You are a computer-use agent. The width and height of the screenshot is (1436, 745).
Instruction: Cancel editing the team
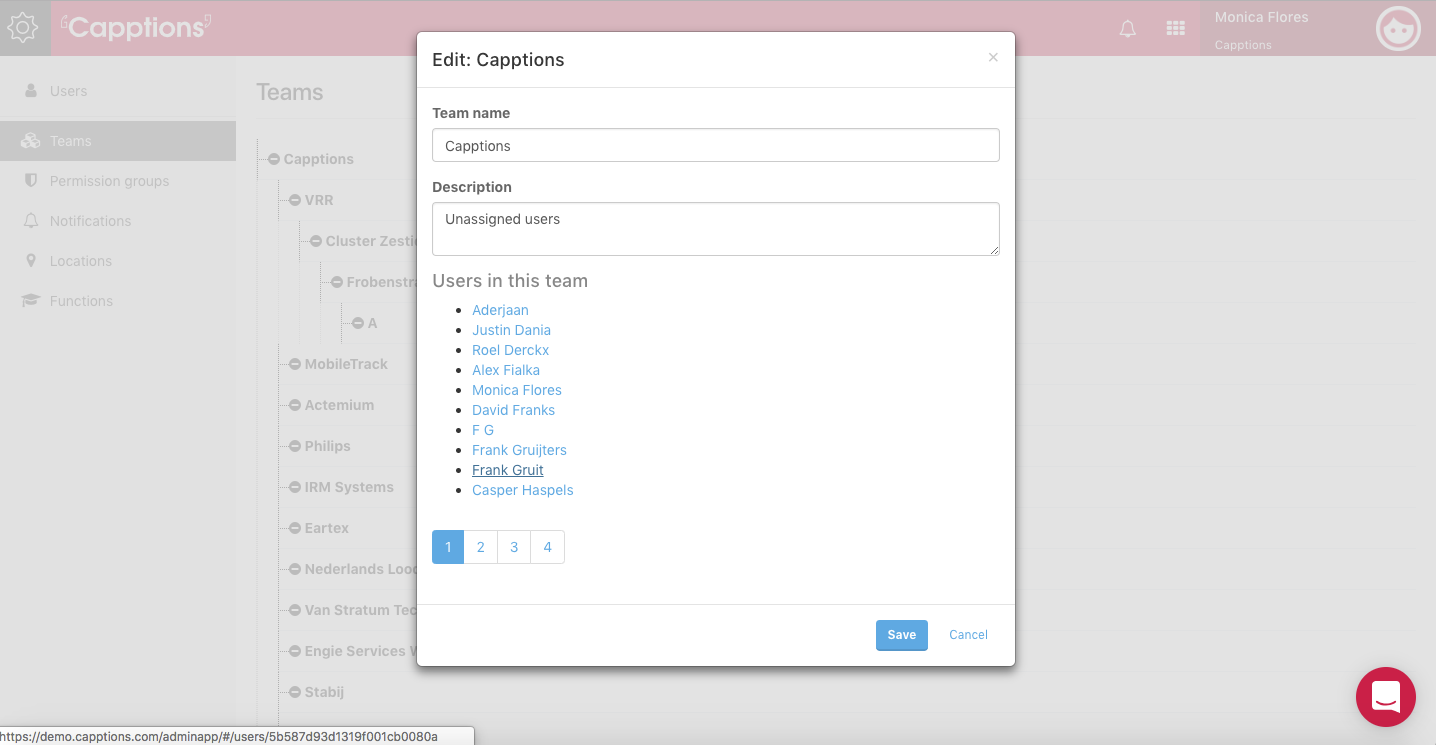(968, 635)
